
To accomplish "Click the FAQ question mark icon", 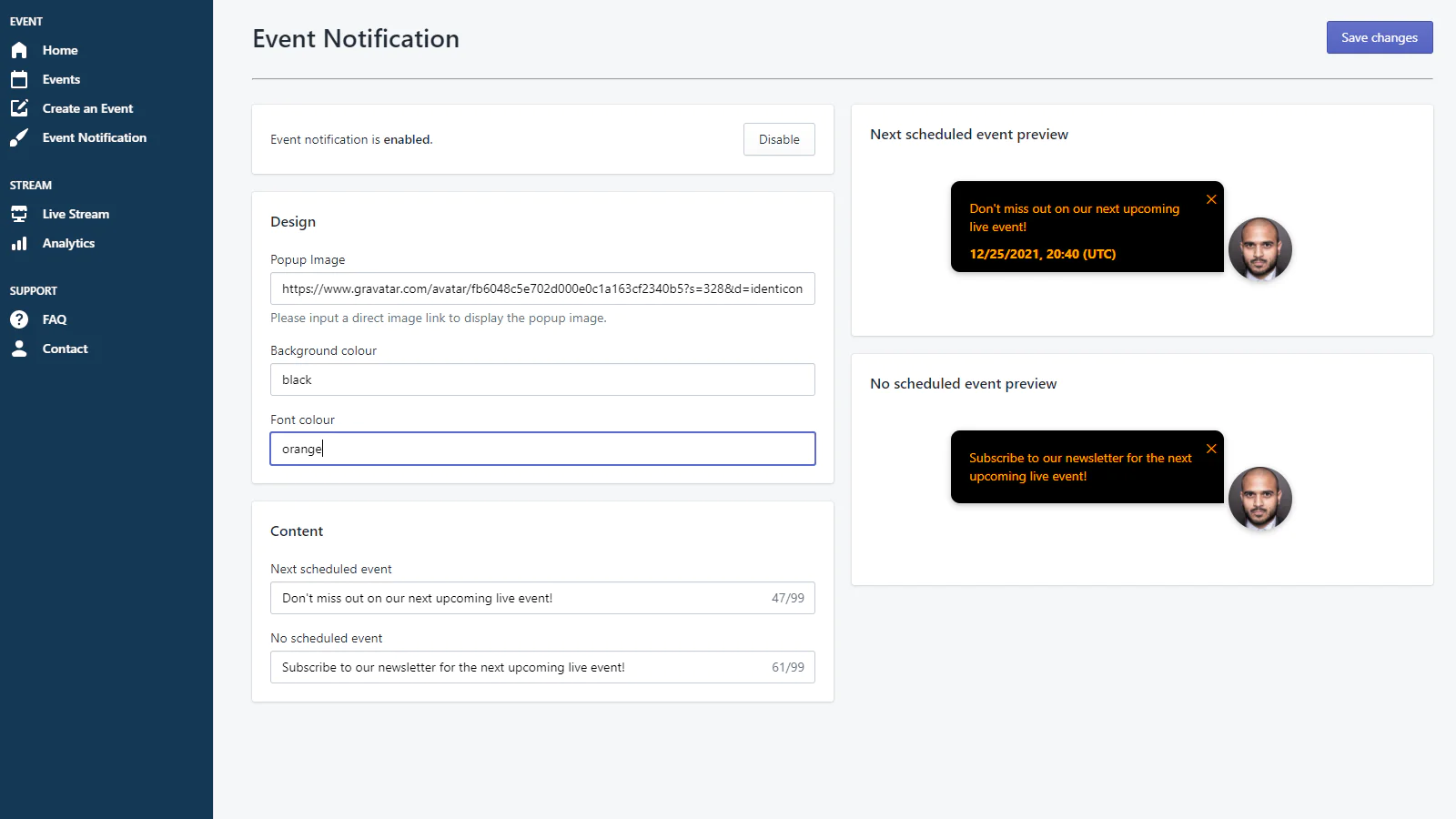I will click(19, 319).
